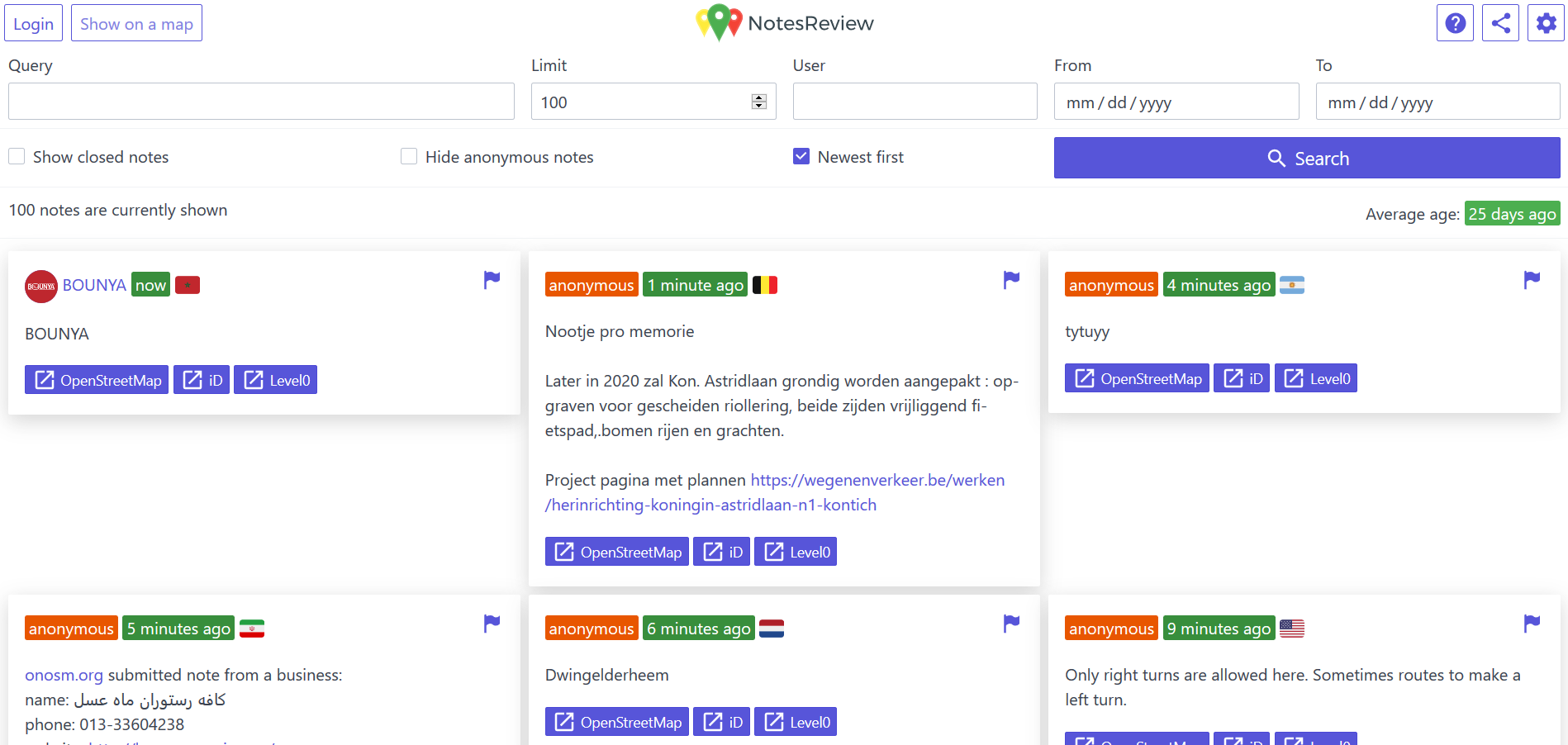Flag the Nootje pro memorie note
This screenshot has width=1568, height=745.
[x=1011, y=280]
